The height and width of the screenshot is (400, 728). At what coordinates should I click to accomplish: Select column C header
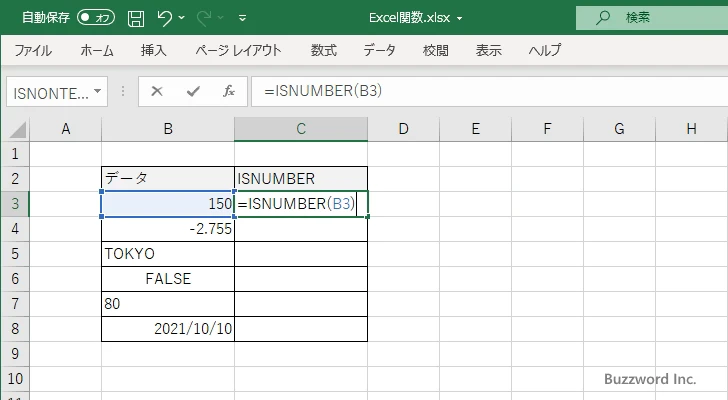301,129
